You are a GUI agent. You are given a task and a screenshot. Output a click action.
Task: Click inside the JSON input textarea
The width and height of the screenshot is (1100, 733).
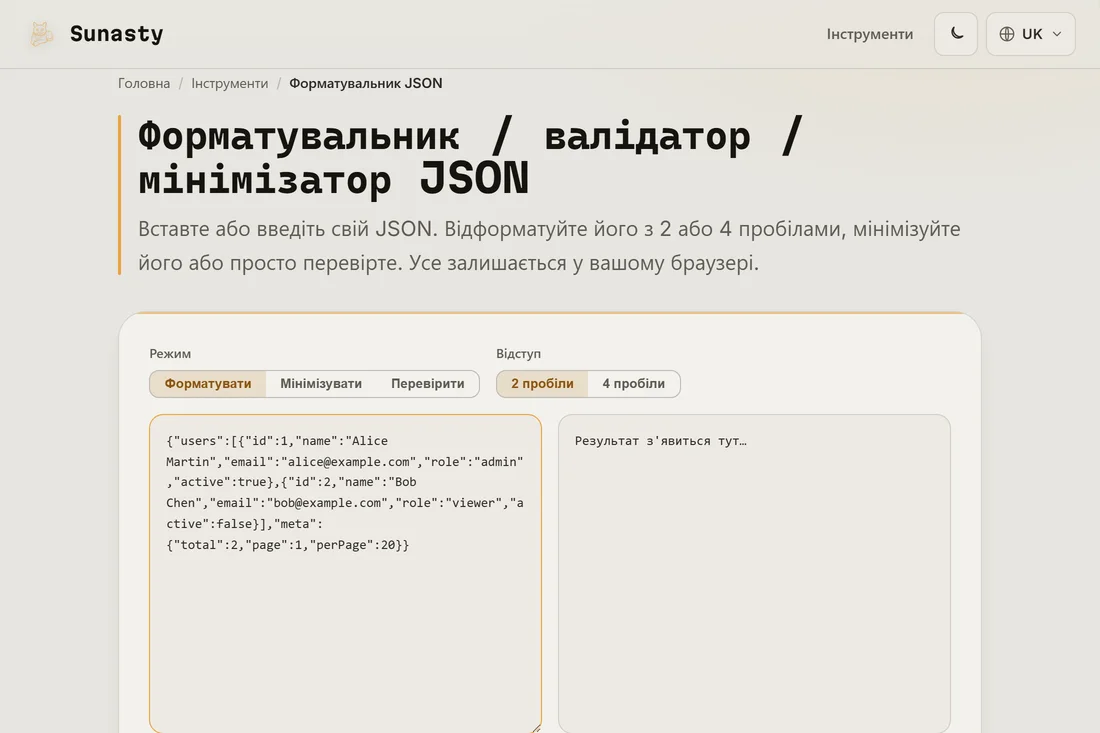tap(345, 573)
